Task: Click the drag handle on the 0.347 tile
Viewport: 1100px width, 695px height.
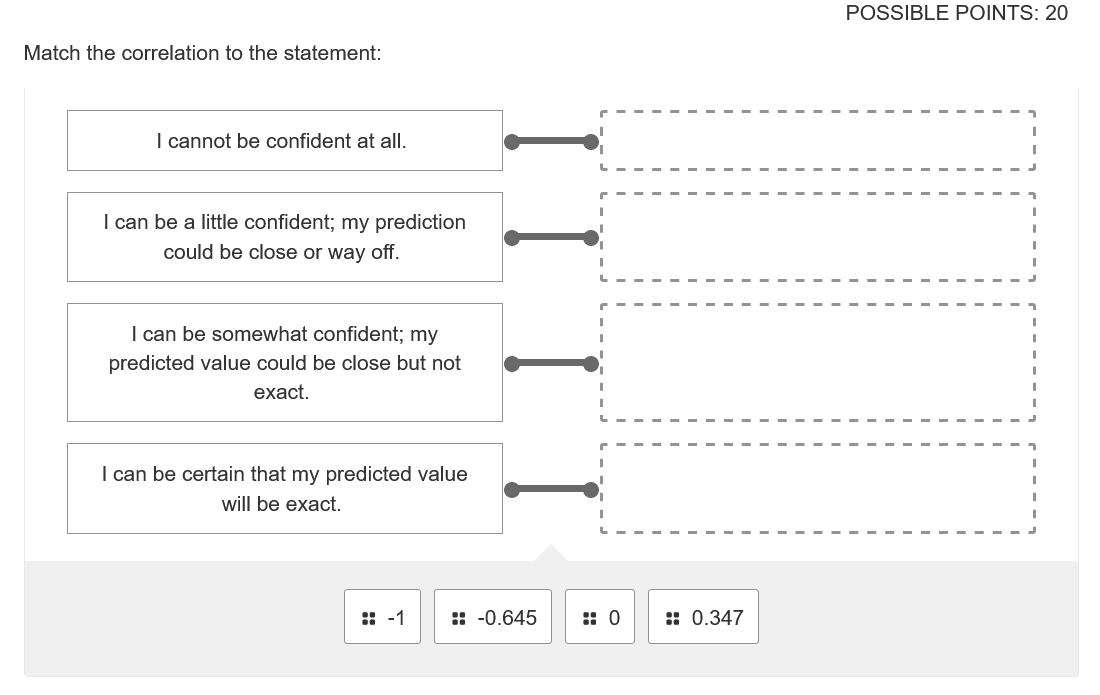Action: click(x=672, y=617)
